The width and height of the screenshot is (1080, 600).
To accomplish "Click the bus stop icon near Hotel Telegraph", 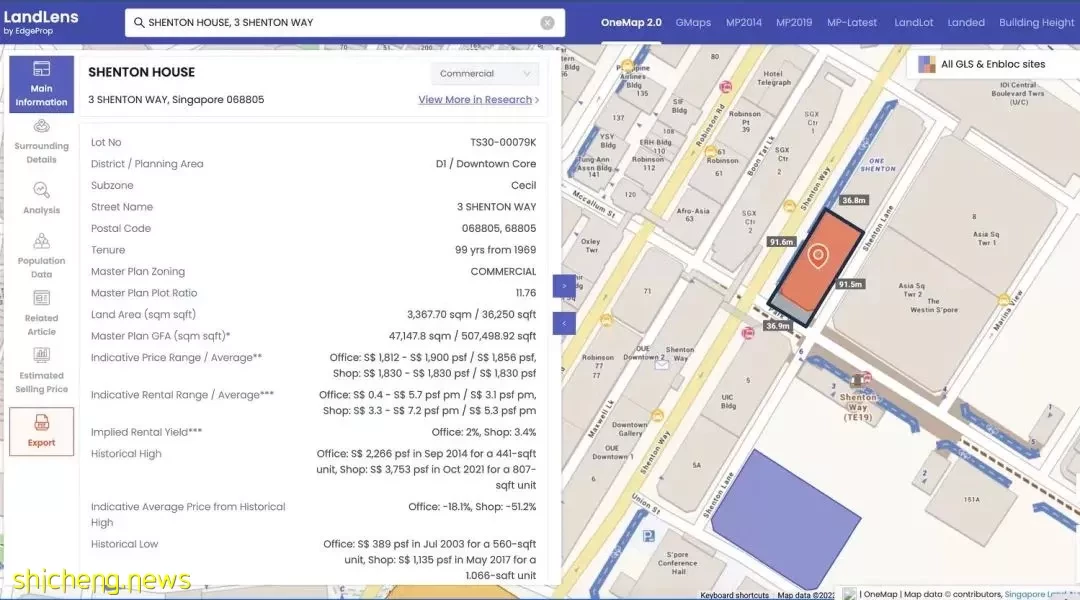I will coord(725,87).
